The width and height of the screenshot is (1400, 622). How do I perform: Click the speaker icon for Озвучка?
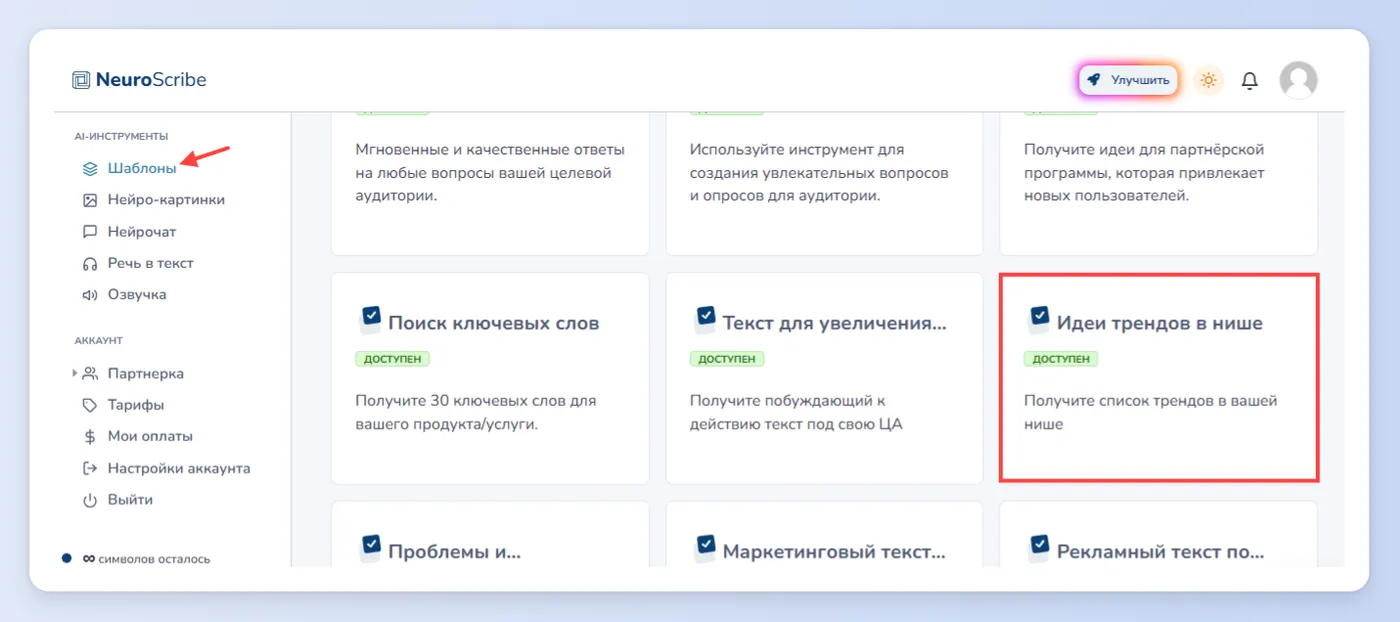click(x=90, y=295)
